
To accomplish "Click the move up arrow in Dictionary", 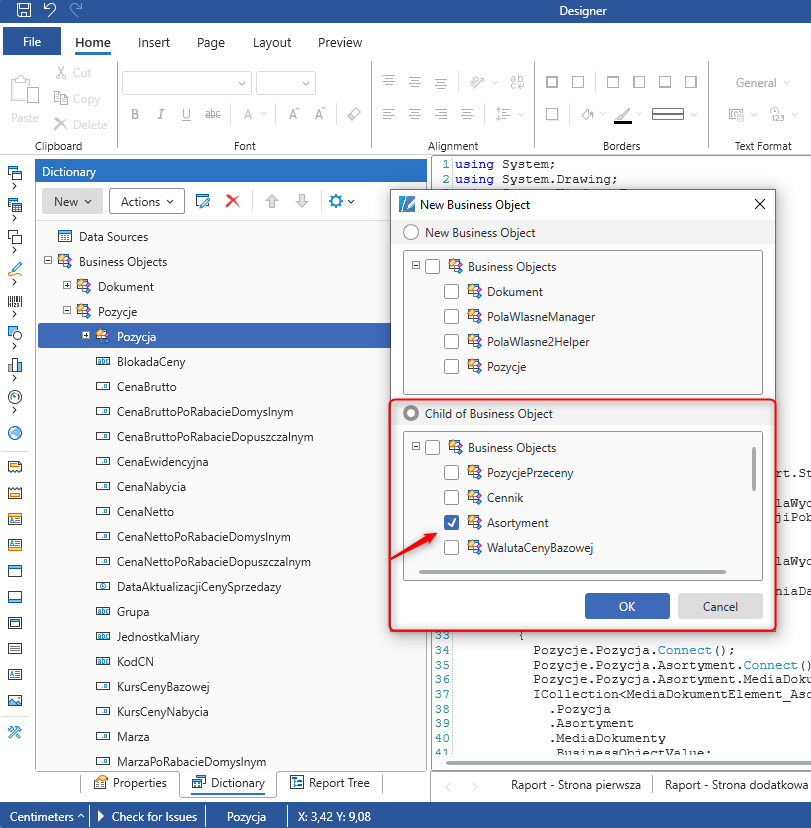I will tap(271, 201).
